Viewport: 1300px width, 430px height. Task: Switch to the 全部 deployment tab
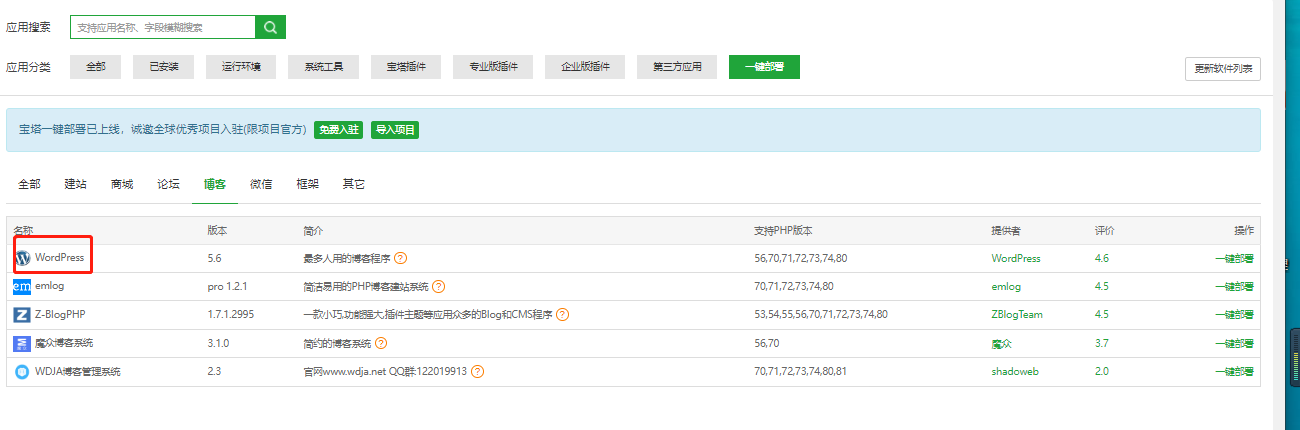(30, 184)
